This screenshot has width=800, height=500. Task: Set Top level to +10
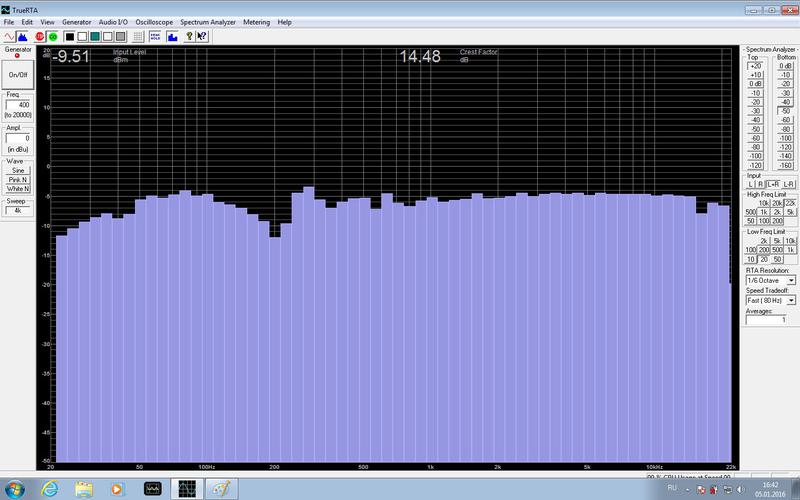(756, 75)
